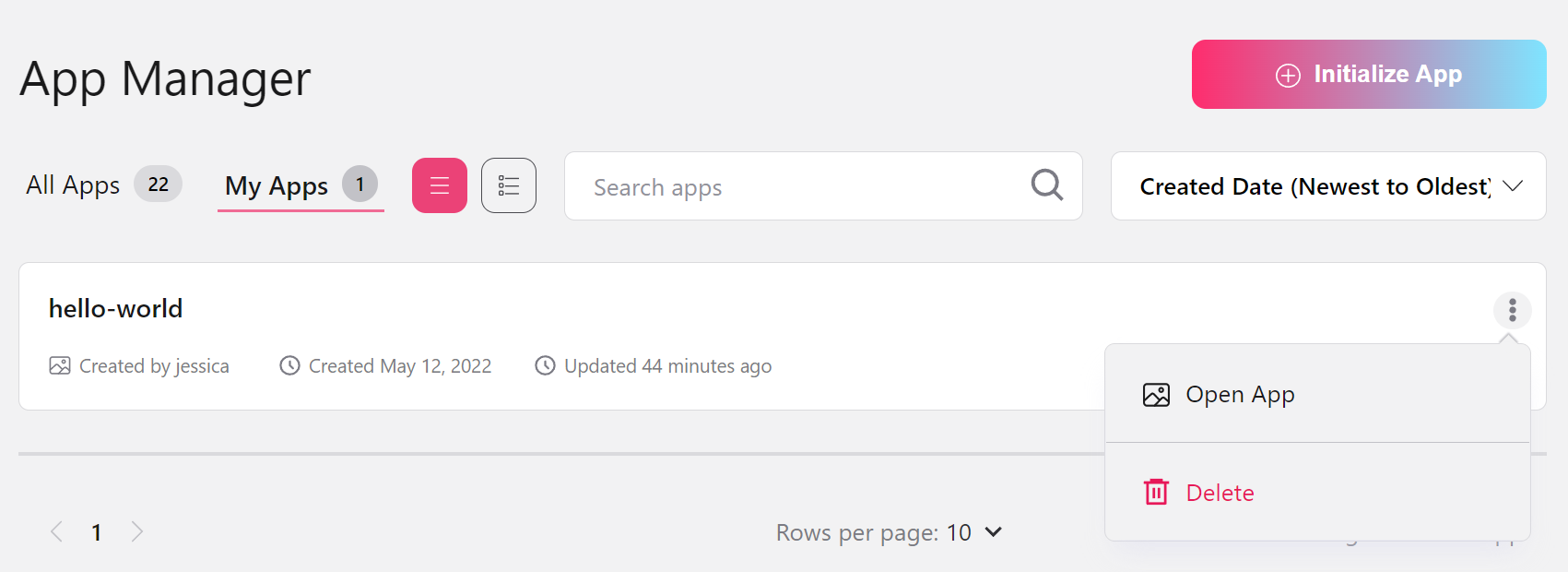Viewport: 1568px width, 572px height.
Task: Click the clock icon beside Updated 44 minutes ago
Action: coord(545,366)
